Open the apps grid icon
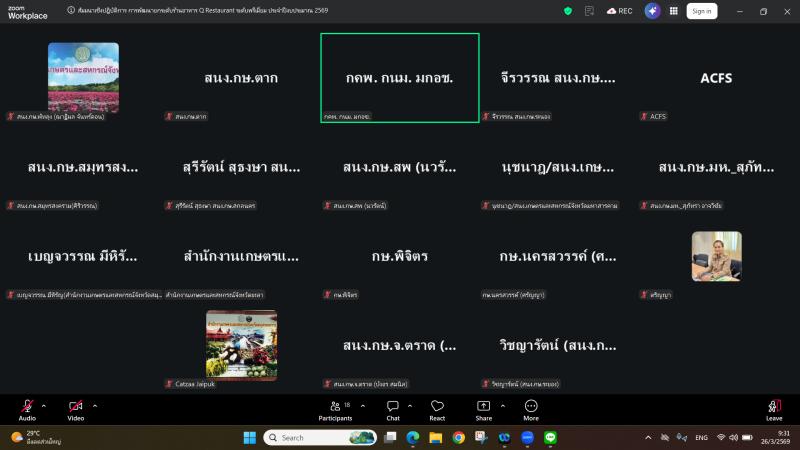 pos(673,10)
